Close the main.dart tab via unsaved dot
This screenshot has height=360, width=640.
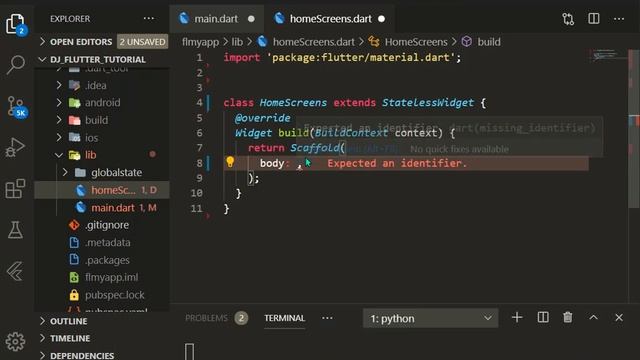click(x=251, y=19)
